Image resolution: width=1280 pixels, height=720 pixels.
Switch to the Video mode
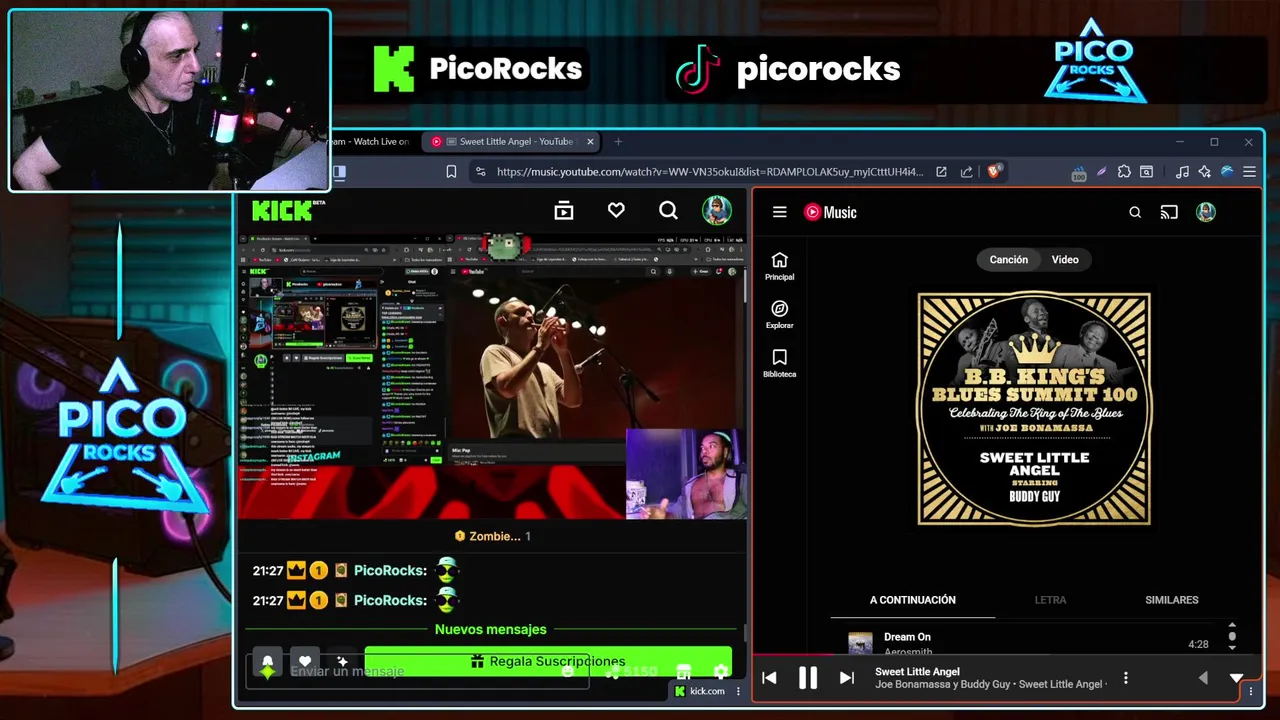pos(1065,259)
